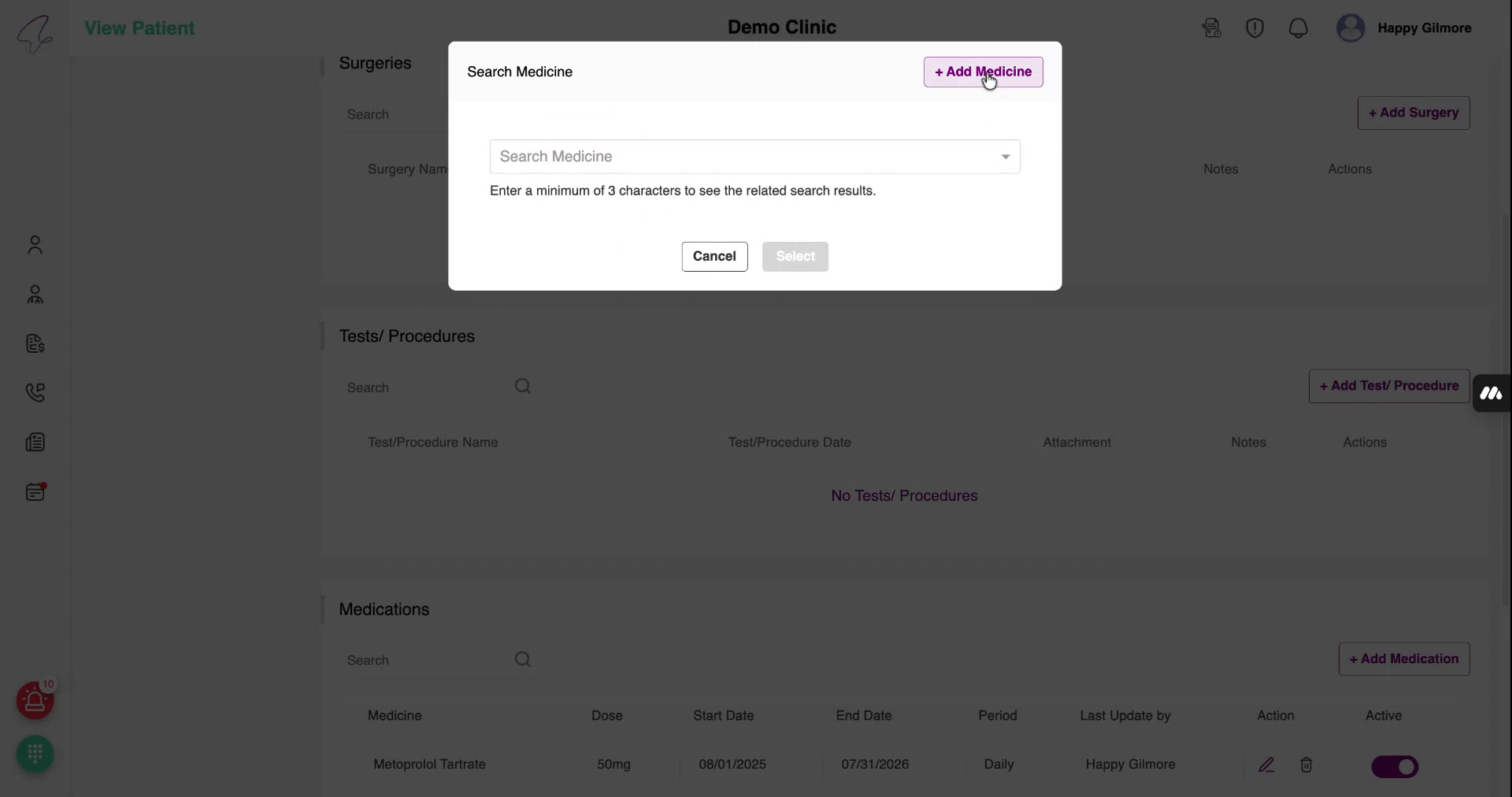Click the View Patient heading
Screen dimensions: 1512x797
pos(139,28)
